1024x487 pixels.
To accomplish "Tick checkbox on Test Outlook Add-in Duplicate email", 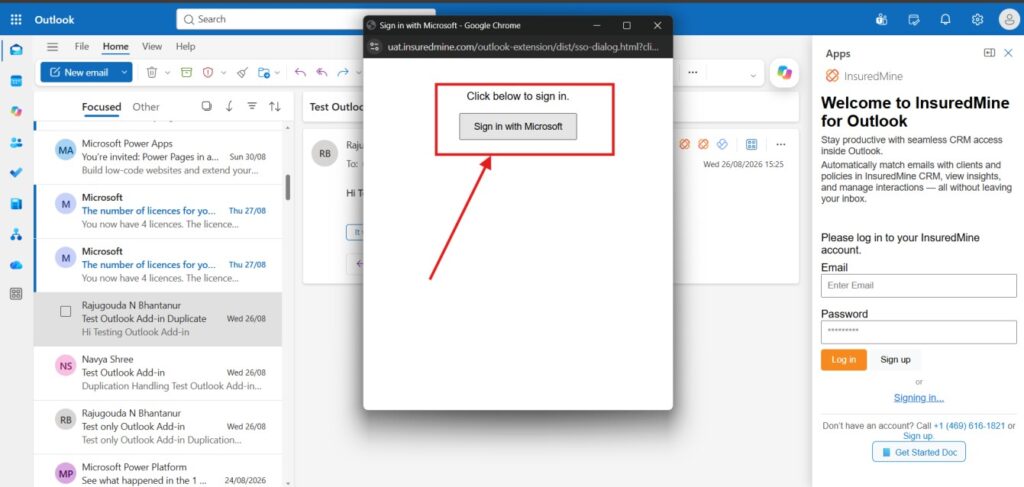I will tap(65, 312).
